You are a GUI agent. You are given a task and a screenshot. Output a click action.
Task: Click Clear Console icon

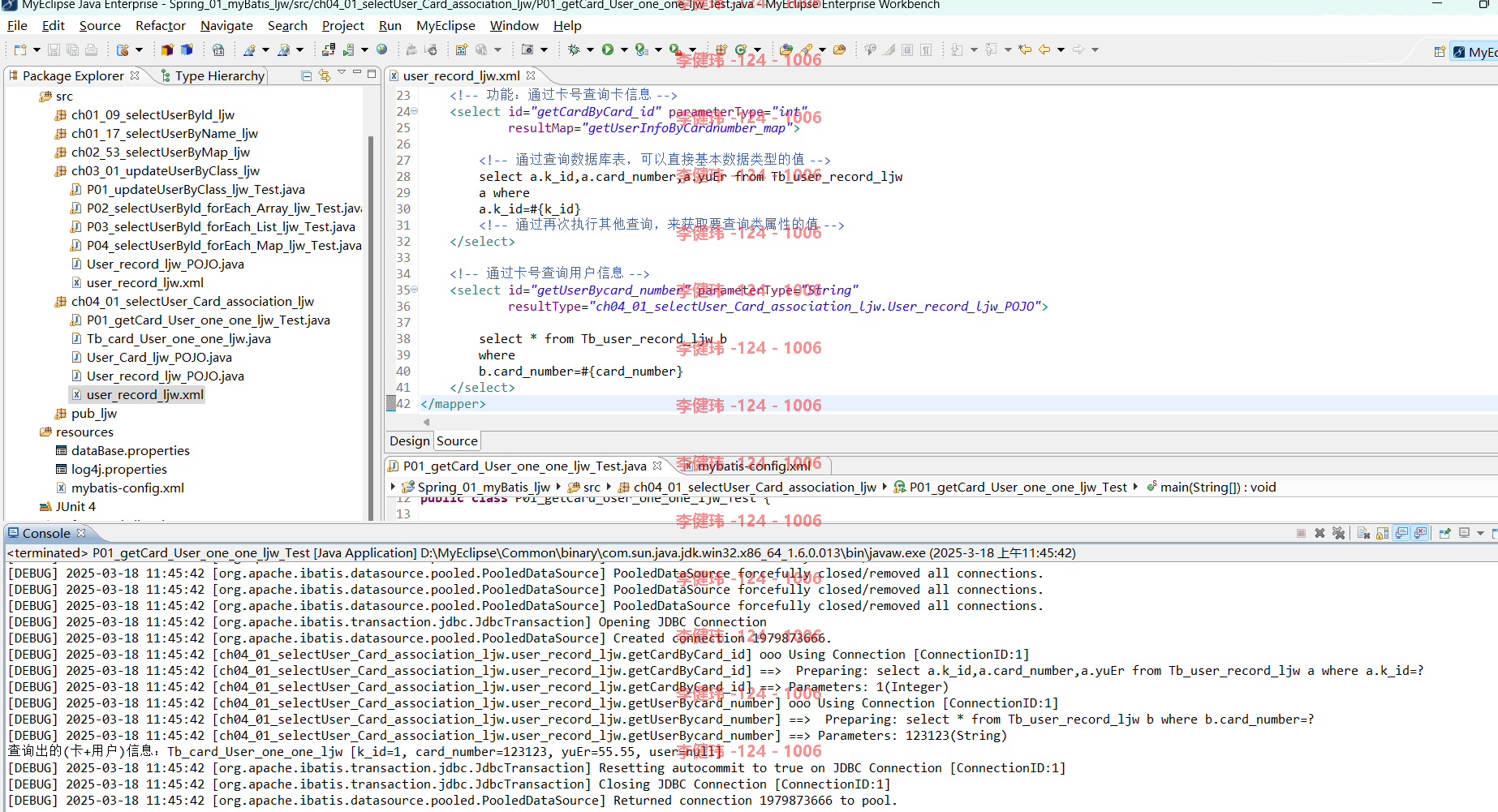tap(1363, 533)
